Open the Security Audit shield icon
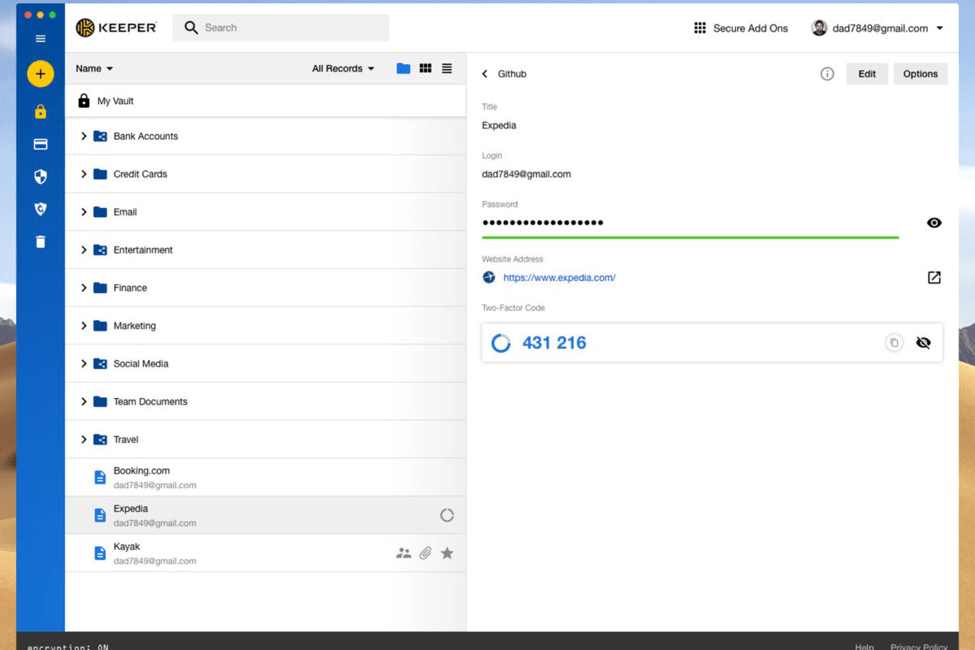Screen dimensions: 975x650 [x=40, y=176]
